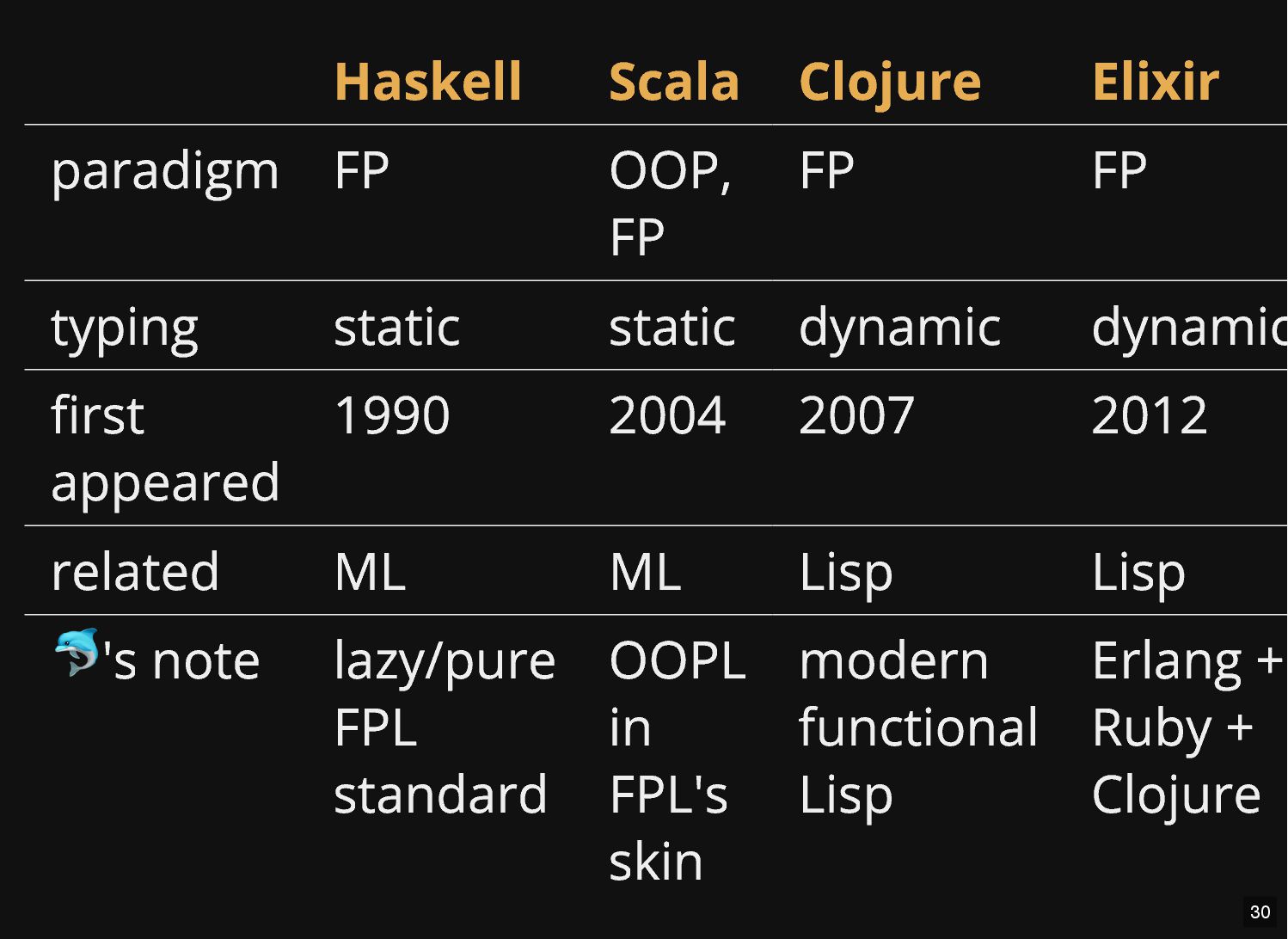Select the Clojure column header

click(889, 83)
